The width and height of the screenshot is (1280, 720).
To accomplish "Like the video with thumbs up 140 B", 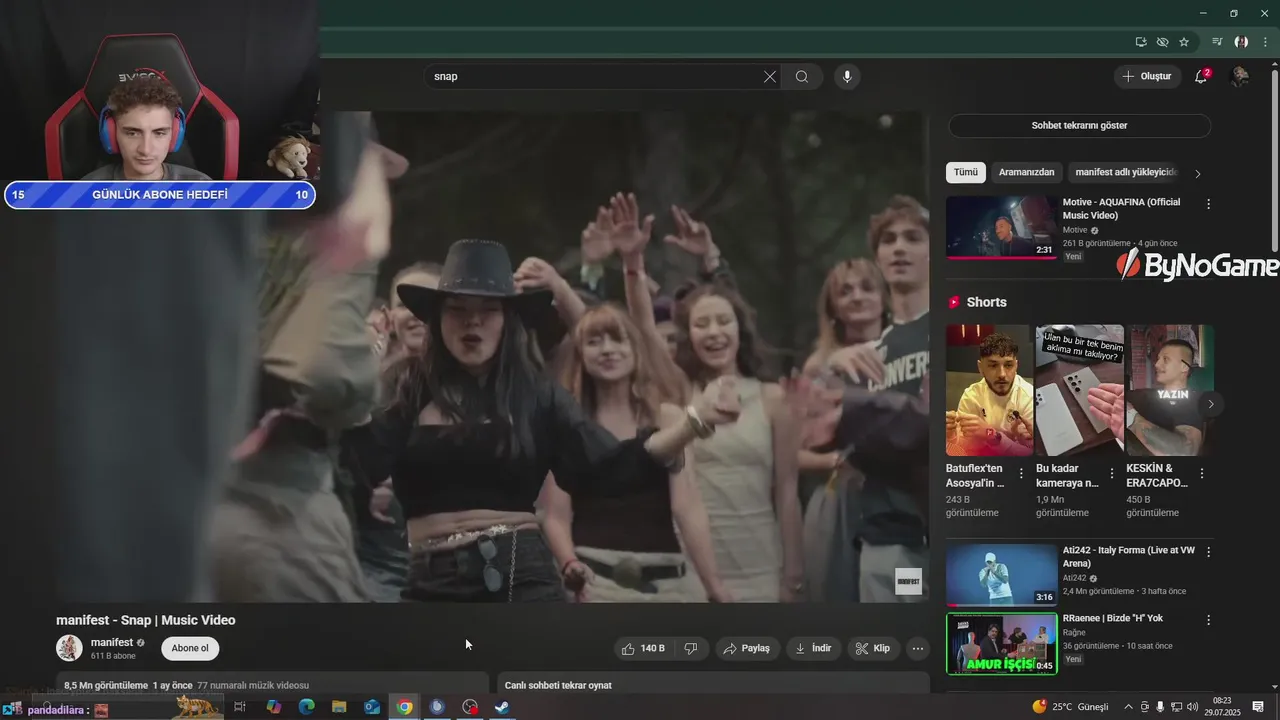I will tap(643, 649).
